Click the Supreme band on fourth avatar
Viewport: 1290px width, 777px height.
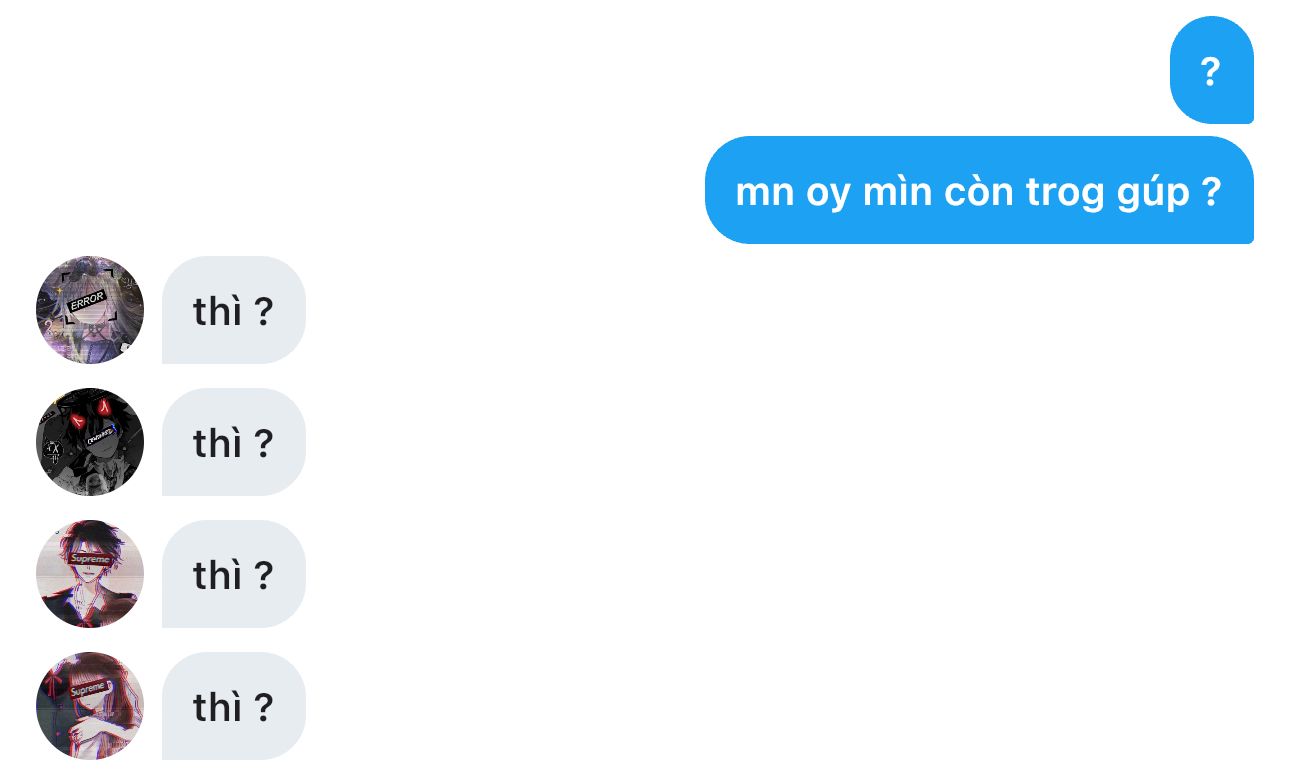click(88, 689)
